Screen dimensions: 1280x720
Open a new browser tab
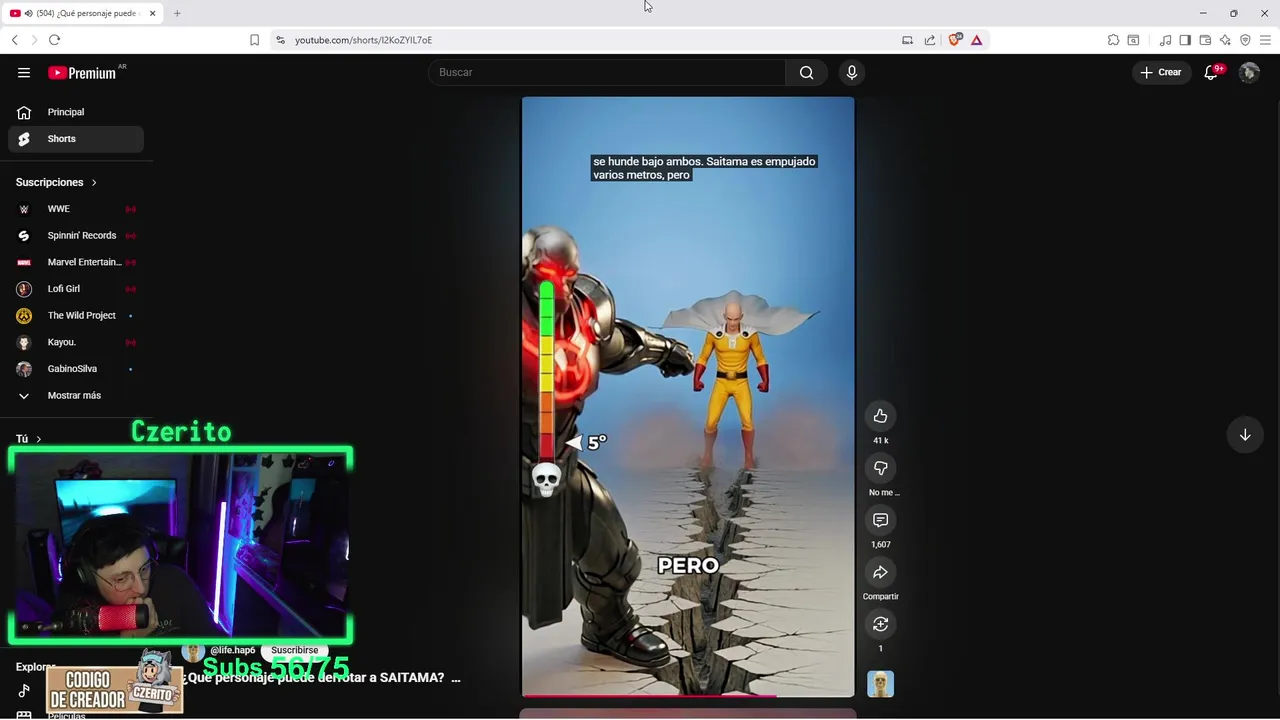tap(177, 13)
